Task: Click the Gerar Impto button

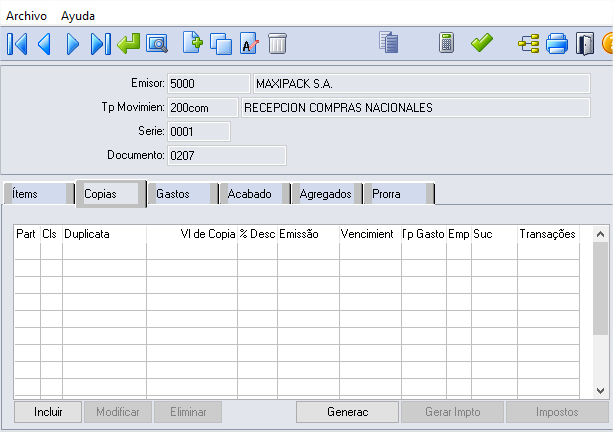Action: tap(453, 412)
